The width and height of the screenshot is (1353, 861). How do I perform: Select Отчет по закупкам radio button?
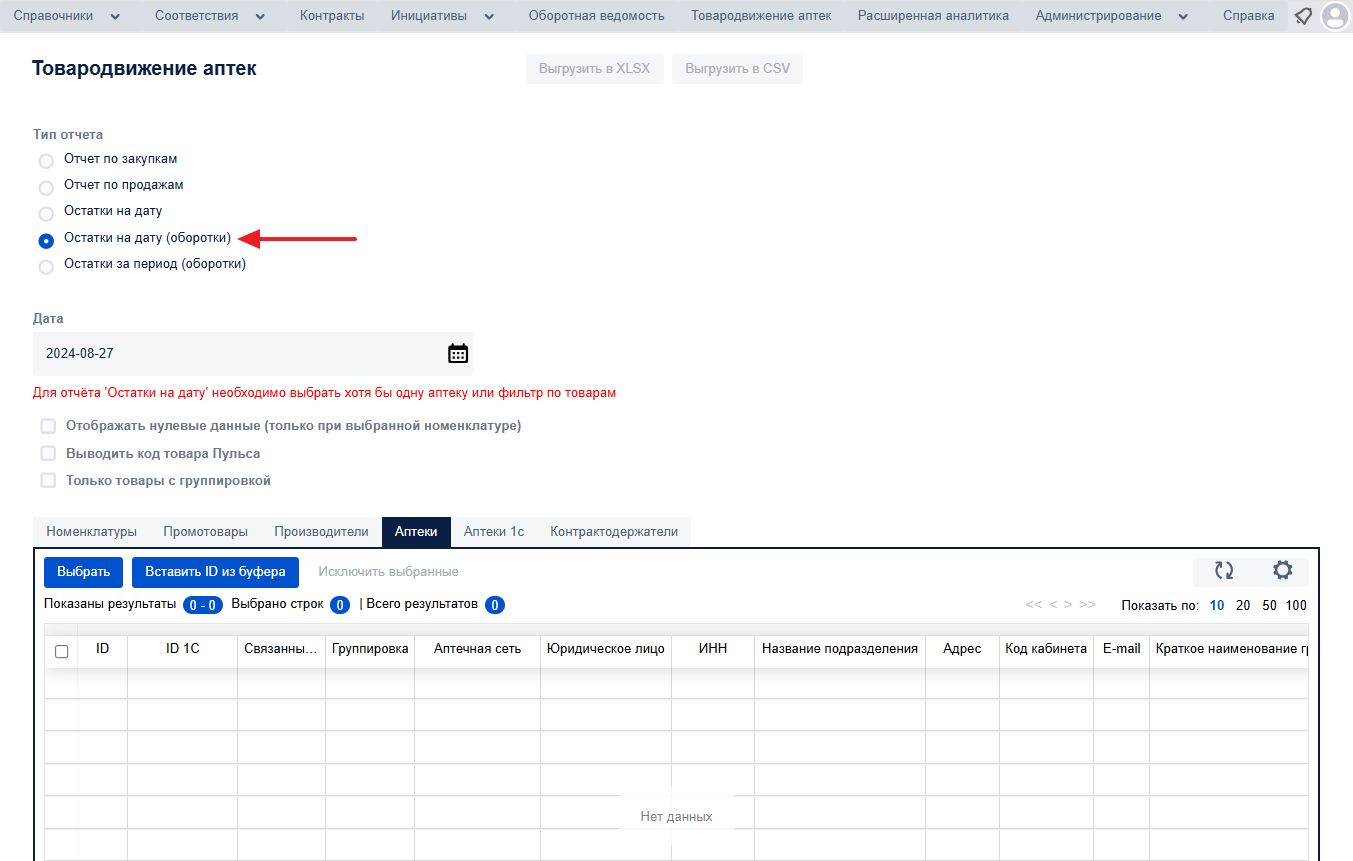pyautogui.click(x=46, y=161)
